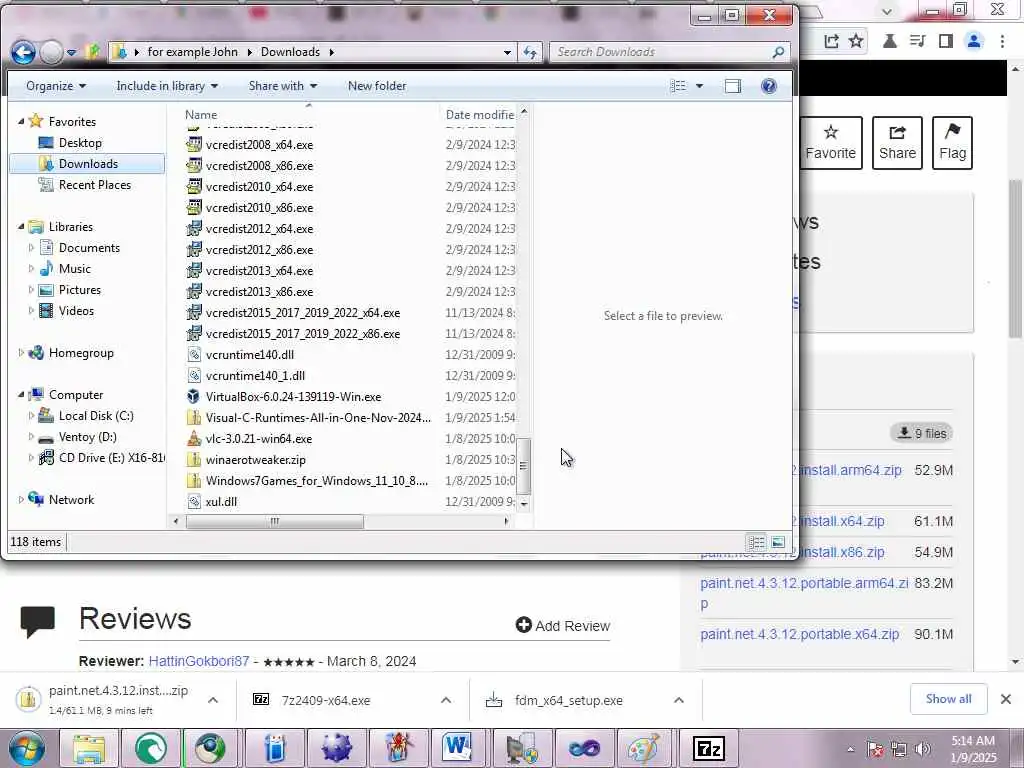The width and height of the screenshot is (1024, 768).
Task: Select Network in navigation pane
Action: [71, 500]
